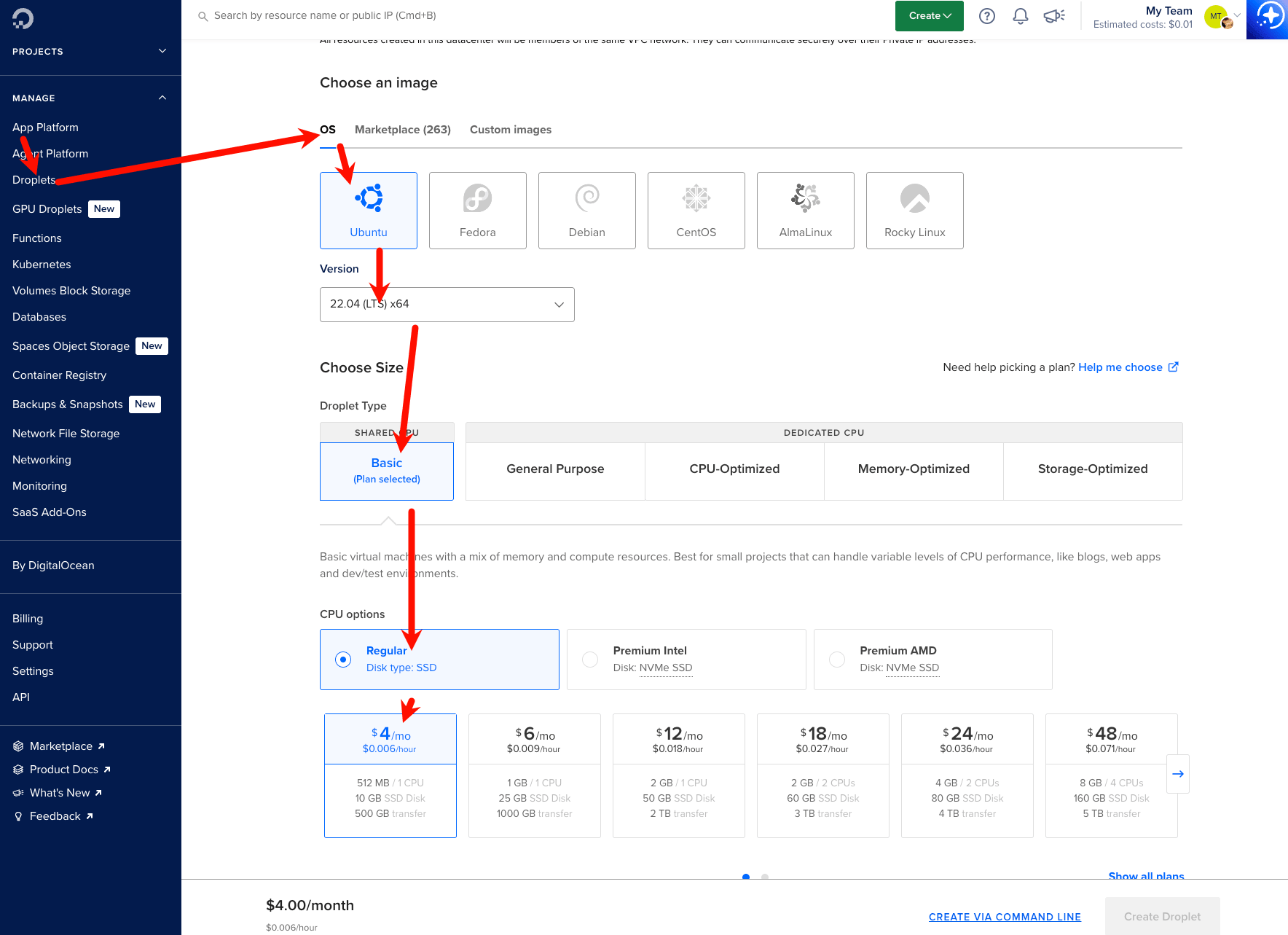
Task: Open Droplets in the sidebar
Action: coord(34,180)
